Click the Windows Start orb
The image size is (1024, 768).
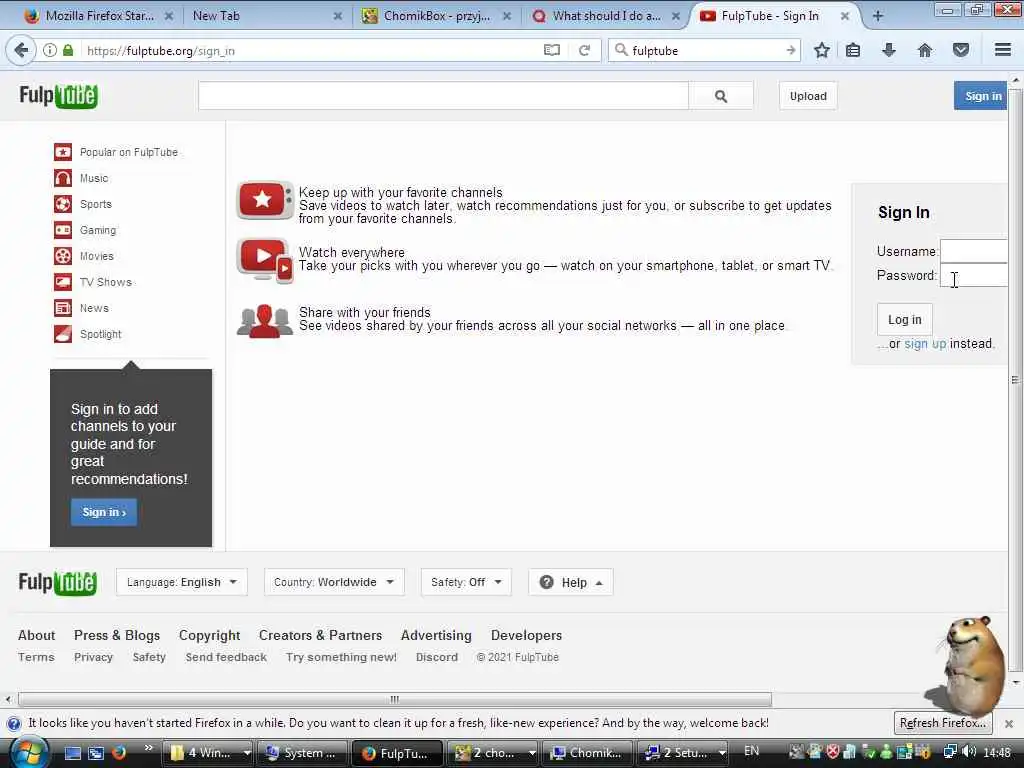[29, 752]
